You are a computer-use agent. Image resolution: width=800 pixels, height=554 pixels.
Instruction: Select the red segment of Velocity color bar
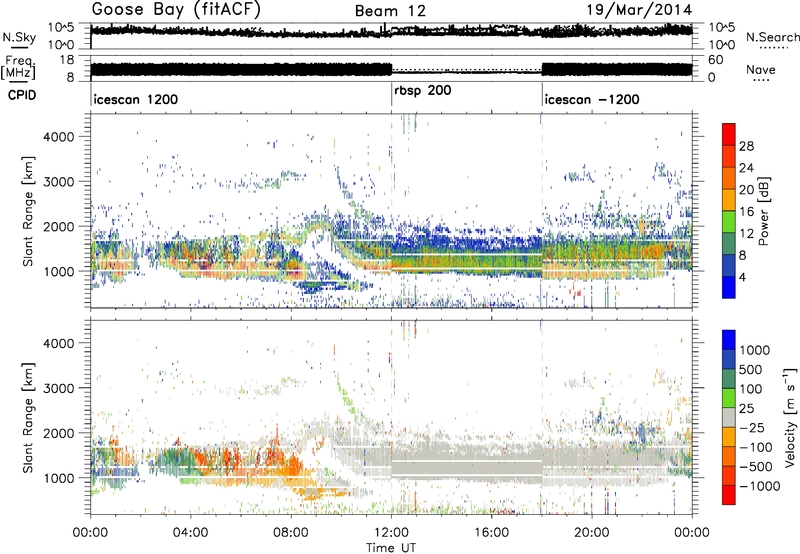[729, 495]
